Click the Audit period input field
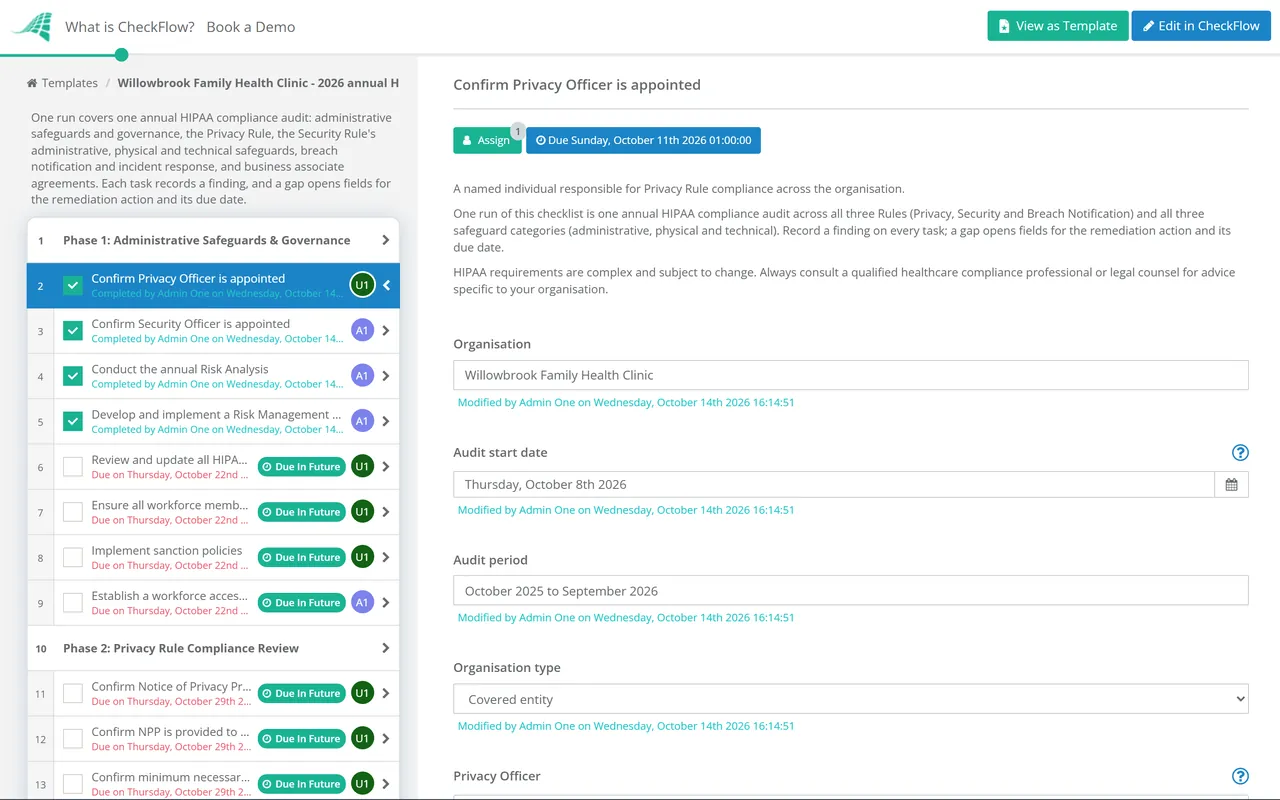This screenshot has height=800, width=1280. point(851,591)
